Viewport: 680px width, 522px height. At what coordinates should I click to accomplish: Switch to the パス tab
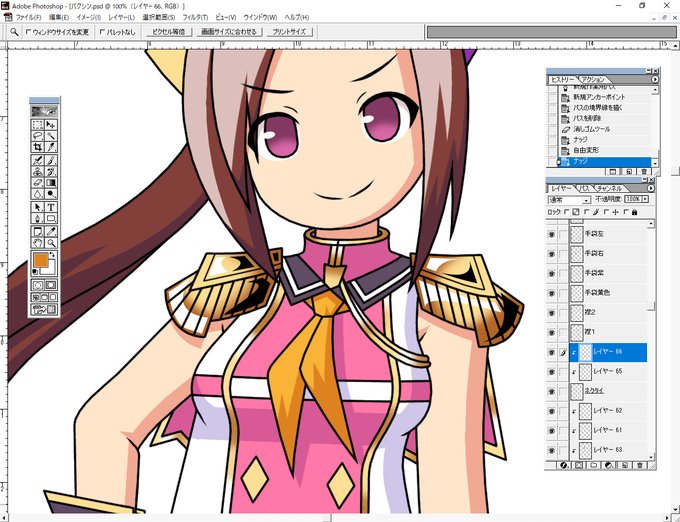pyautogui.click(x=585, y=188)
